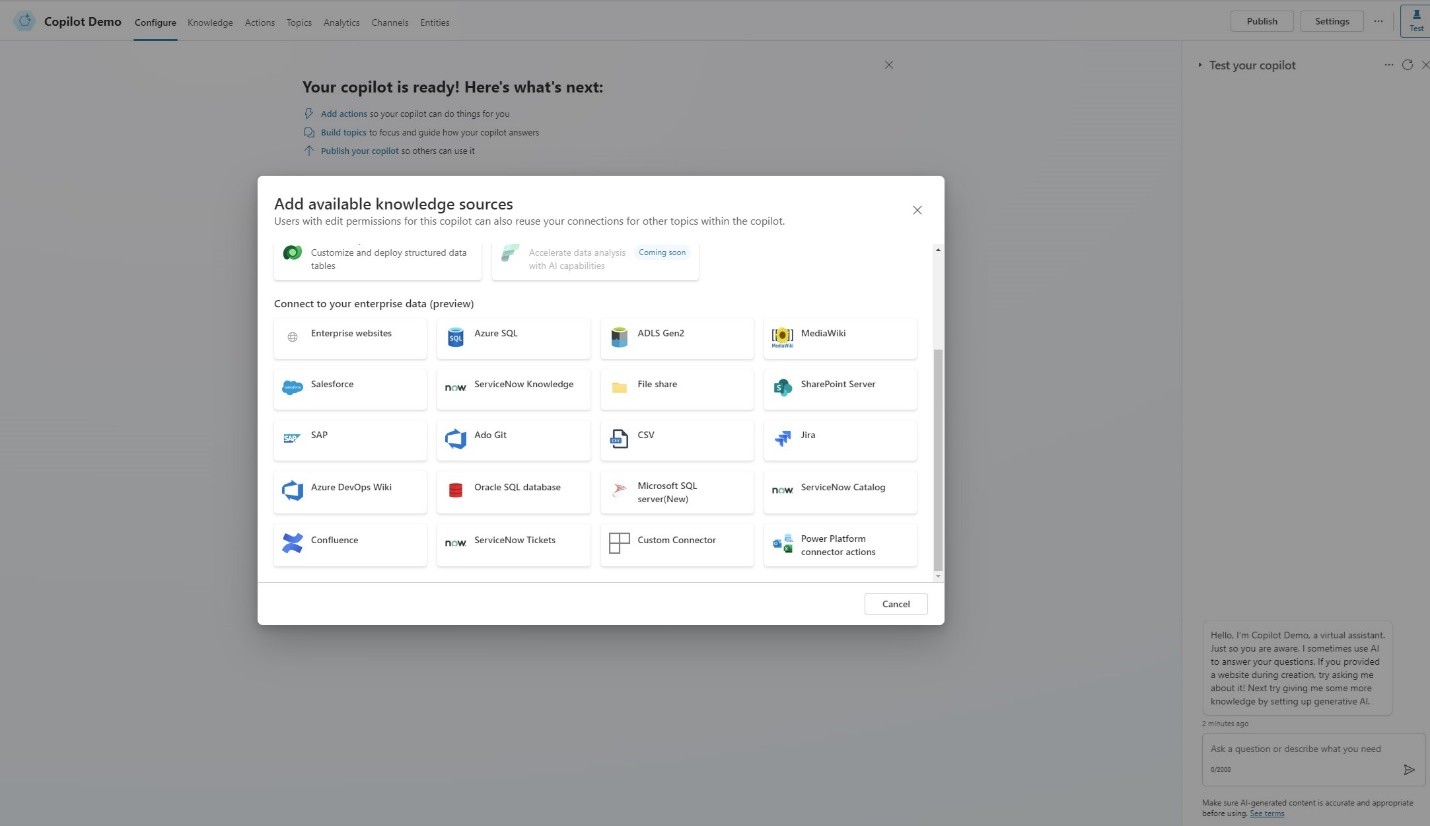Click the Cancel button in dialog
1430x826 pixels.
(896, 604)
